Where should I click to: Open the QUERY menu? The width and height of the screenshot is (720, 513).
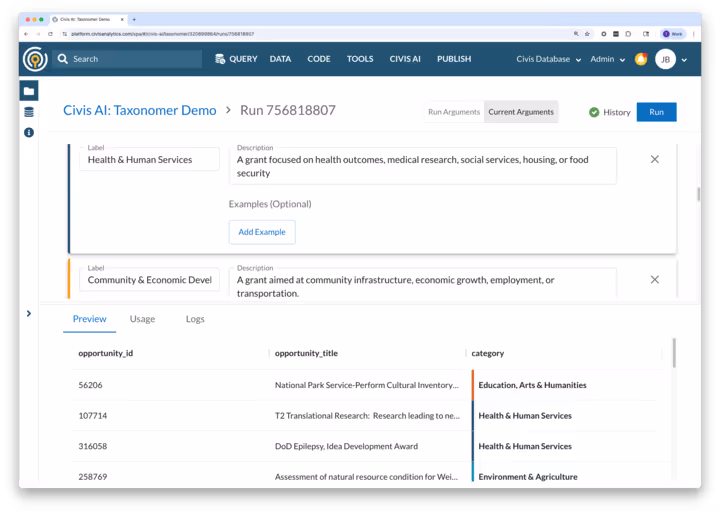243,59
